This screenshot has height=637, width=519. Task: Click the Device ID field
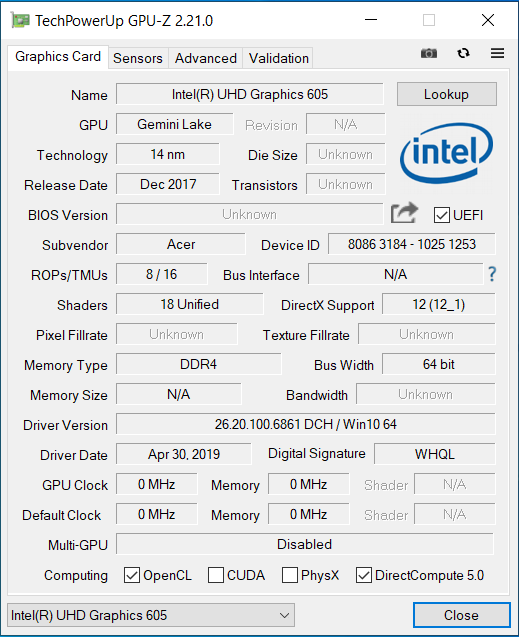tap(411, 244)
